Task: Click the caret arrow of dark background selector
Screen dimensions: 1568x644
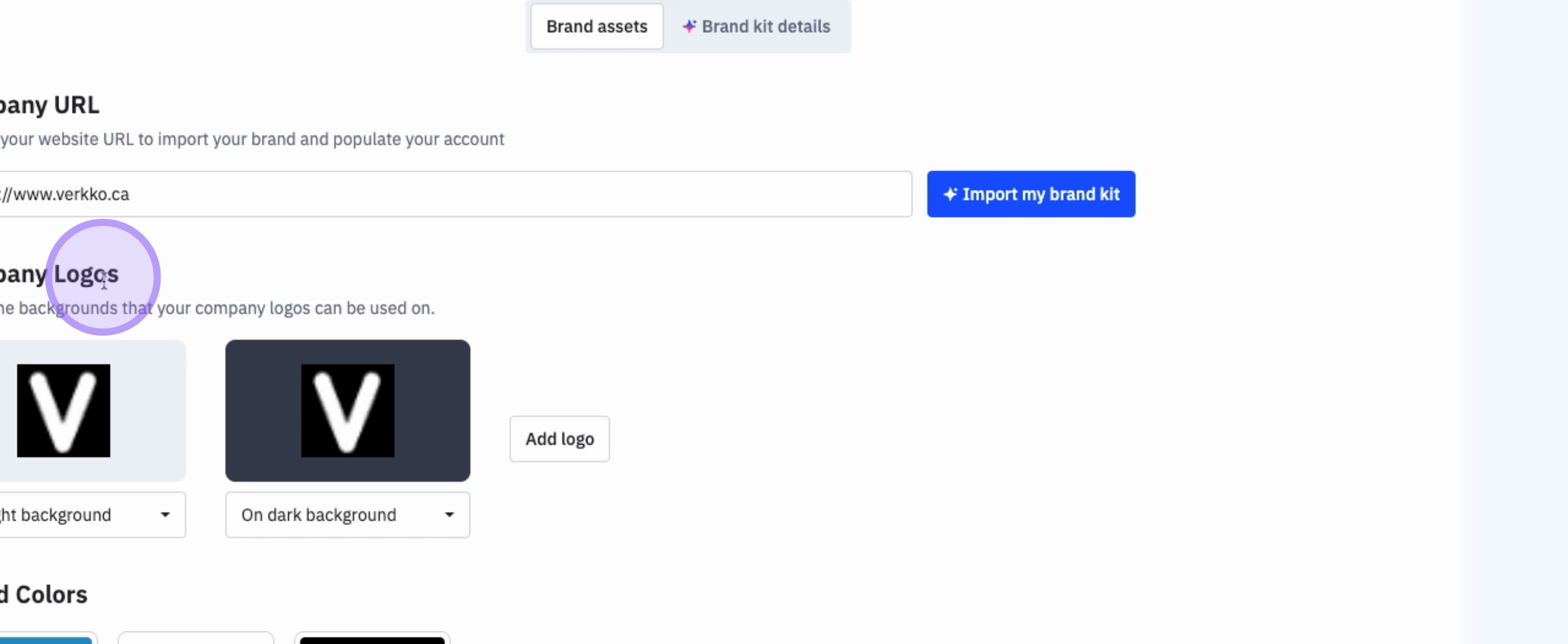Action: click(449, 515)
